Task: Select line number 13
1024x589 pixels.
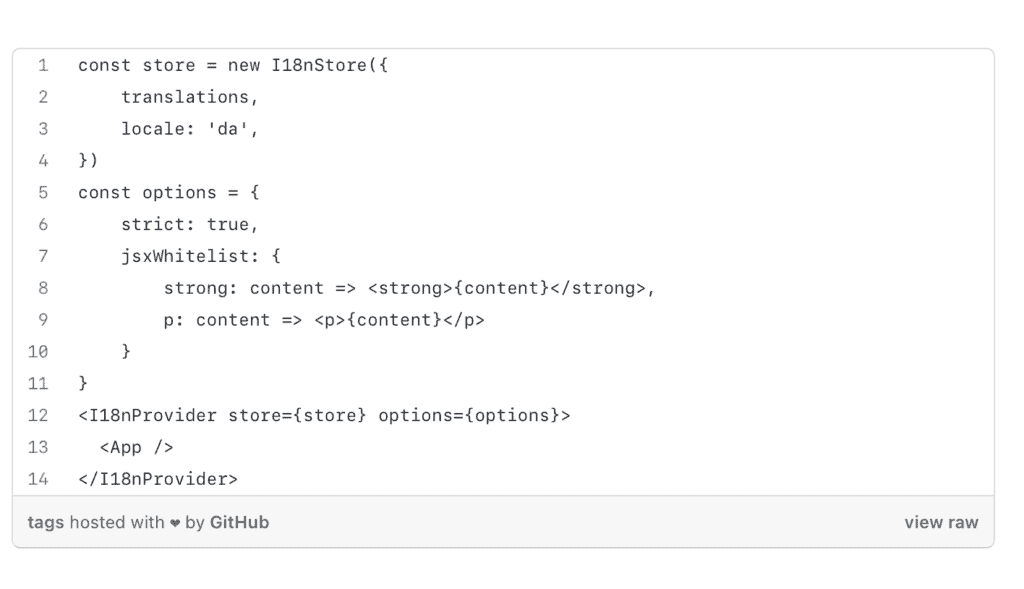Action: (x=38, y=447)
